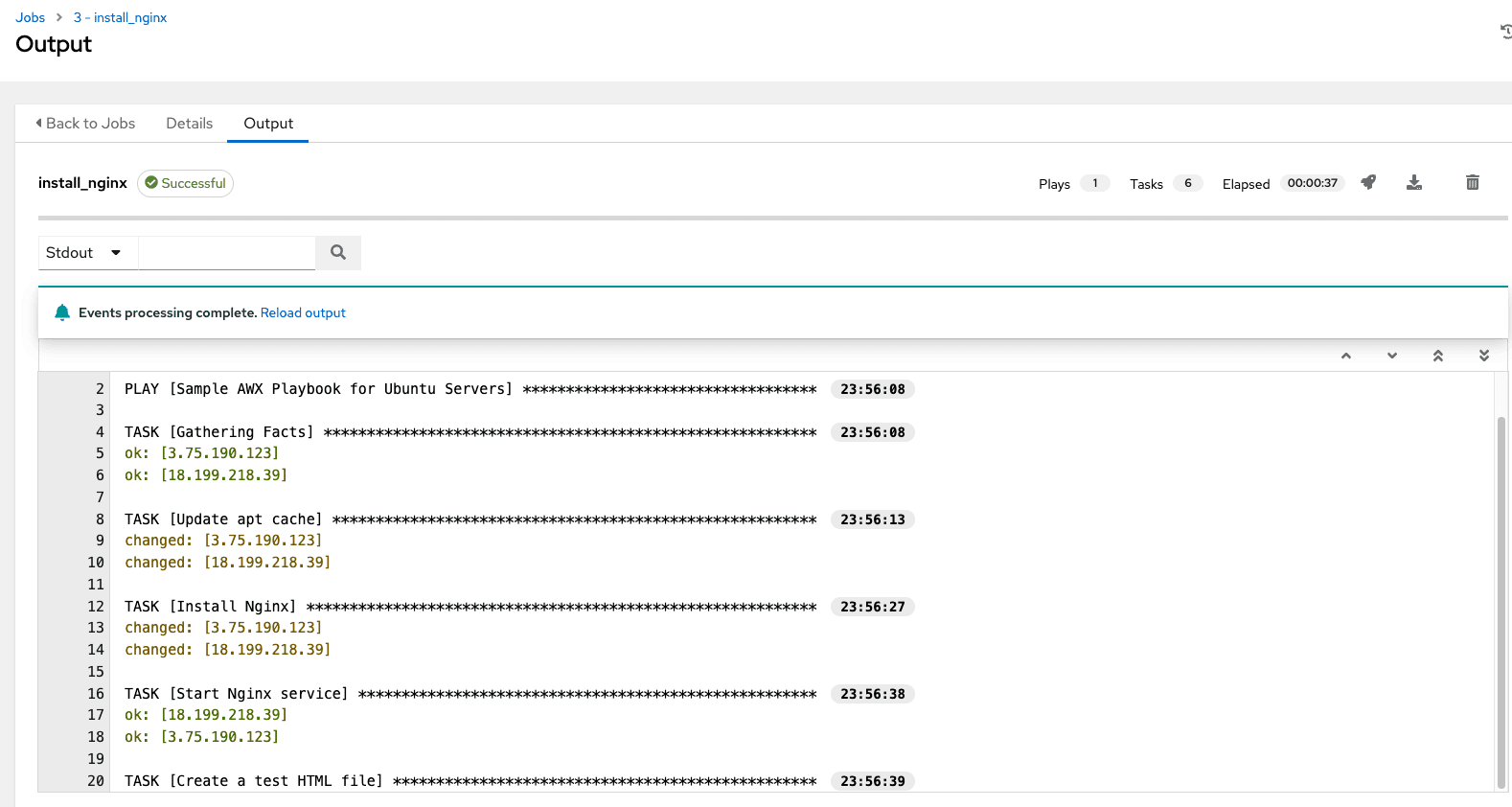
Task: Click line 13 changed: [3.75.190.123]
Action: 223,628
